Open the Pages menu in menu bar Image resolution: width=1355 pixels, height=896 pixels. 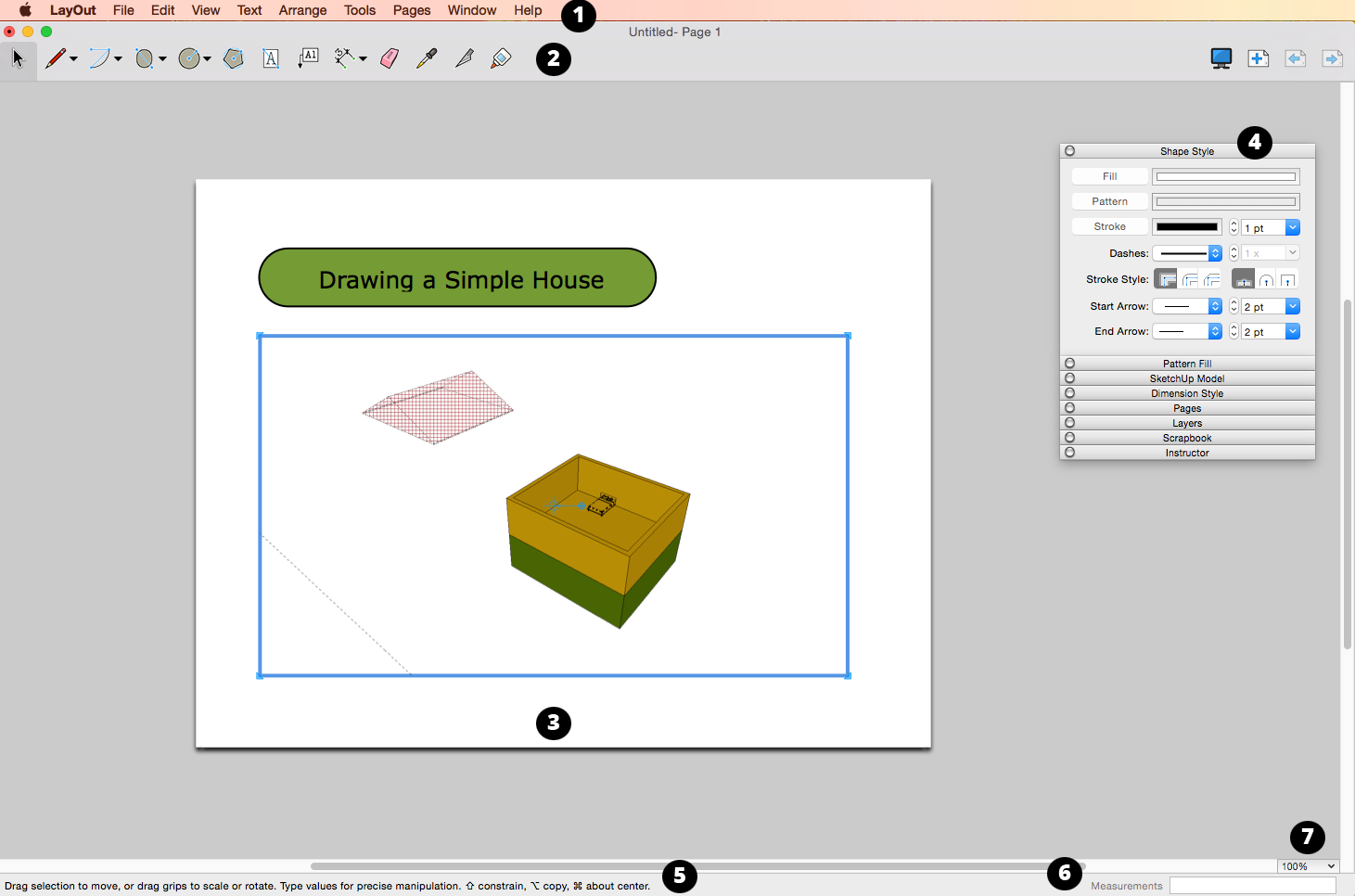click(412, 10)
